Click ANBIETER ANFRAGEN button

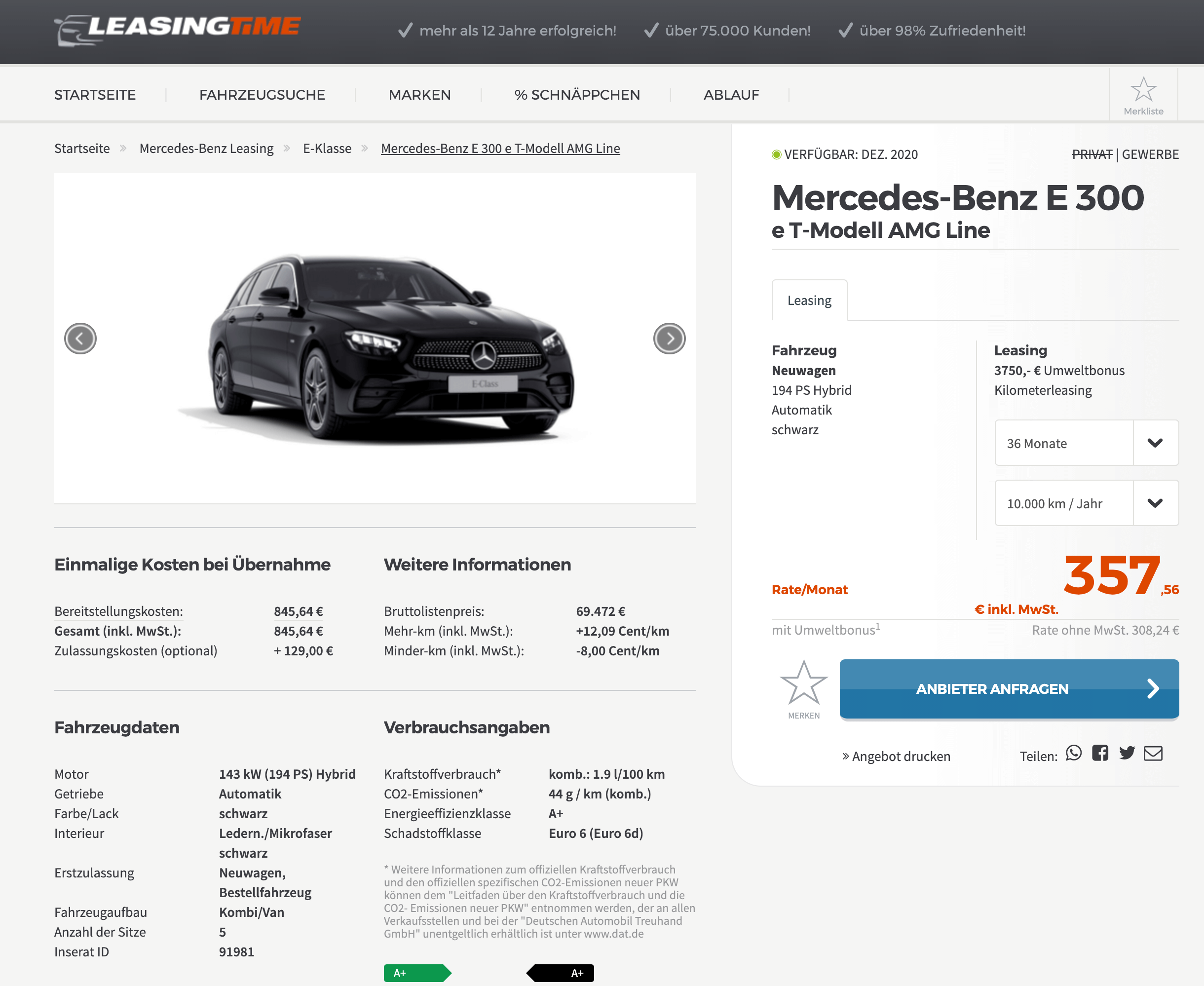pyautogui.click(x=1009, y=689)
